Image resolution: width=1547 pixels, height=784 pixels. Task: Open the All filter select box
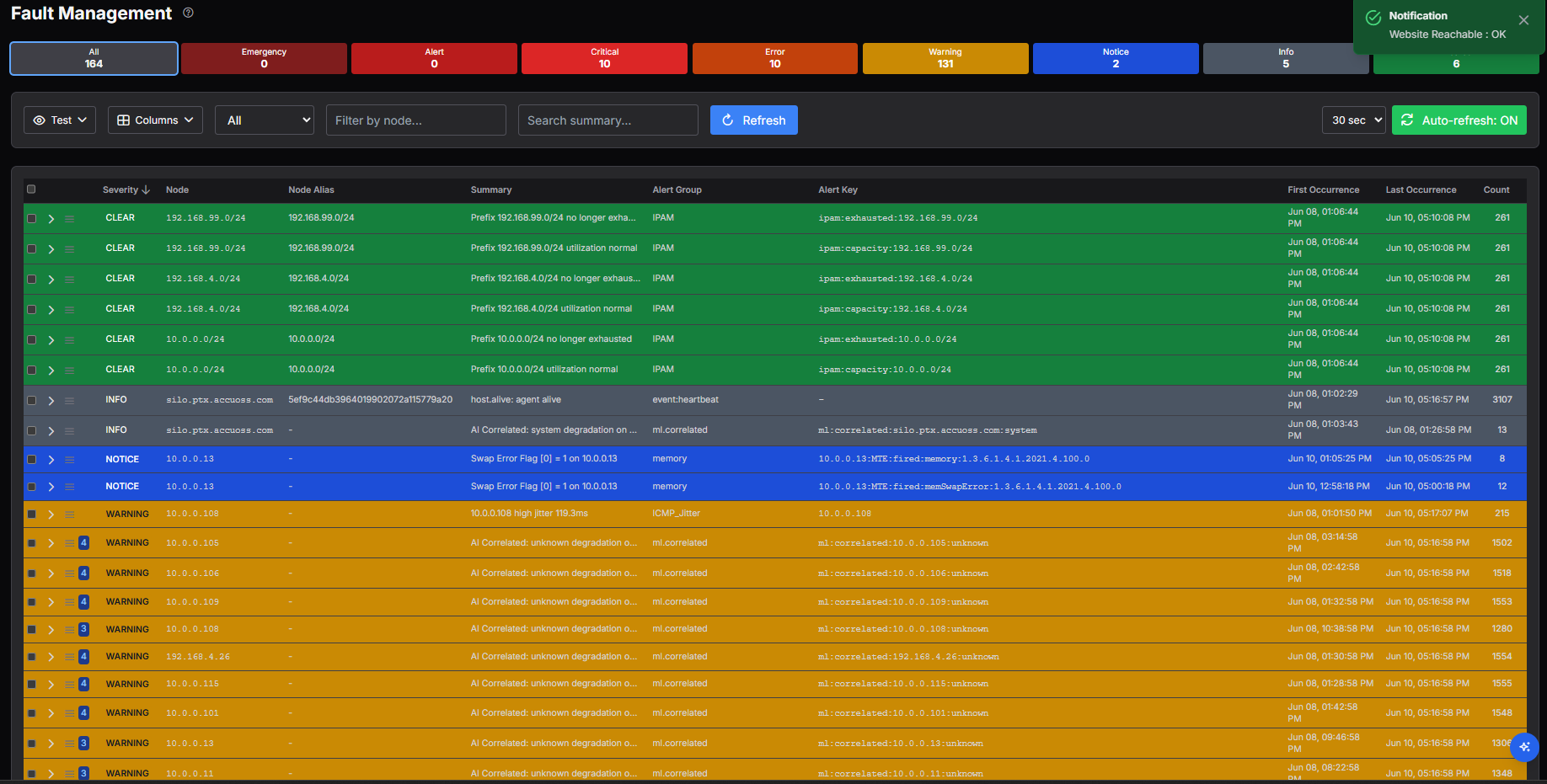click(265, 120)
